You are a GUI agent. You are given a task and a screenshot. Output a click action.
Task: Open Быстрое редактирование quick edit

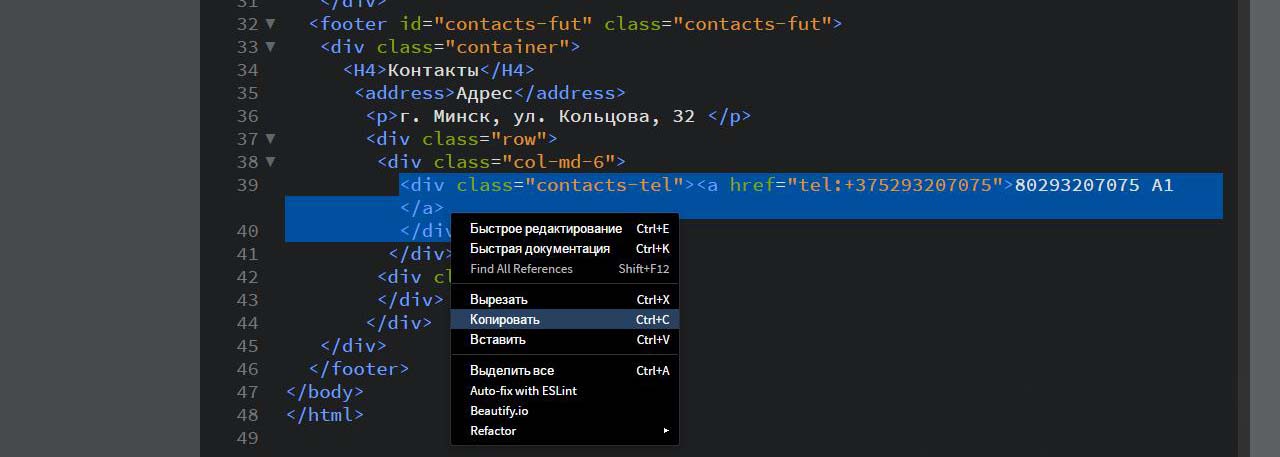pos(546,229)
